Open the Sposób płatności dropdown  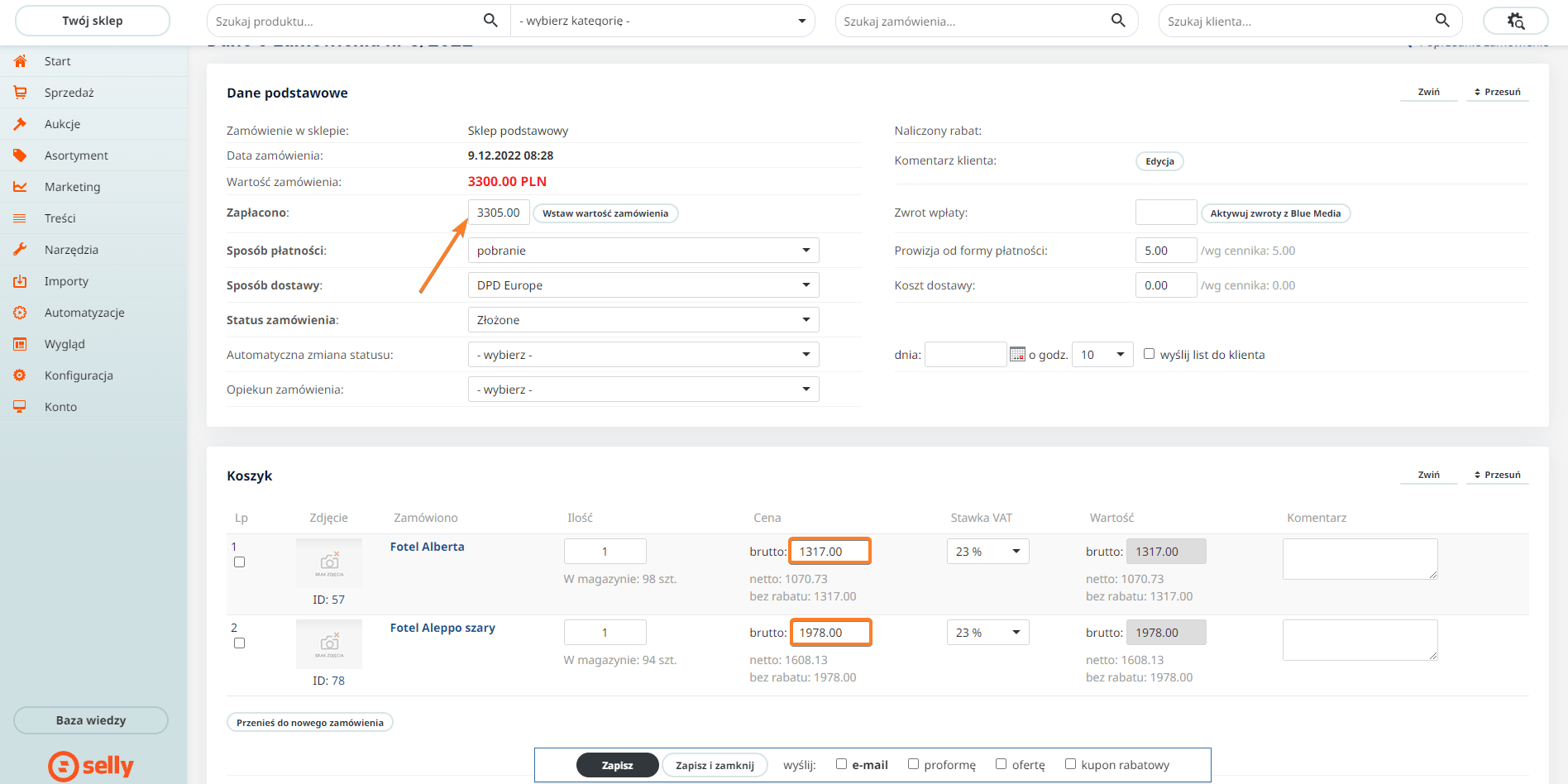pyautogui.click(x=643, y=251)
